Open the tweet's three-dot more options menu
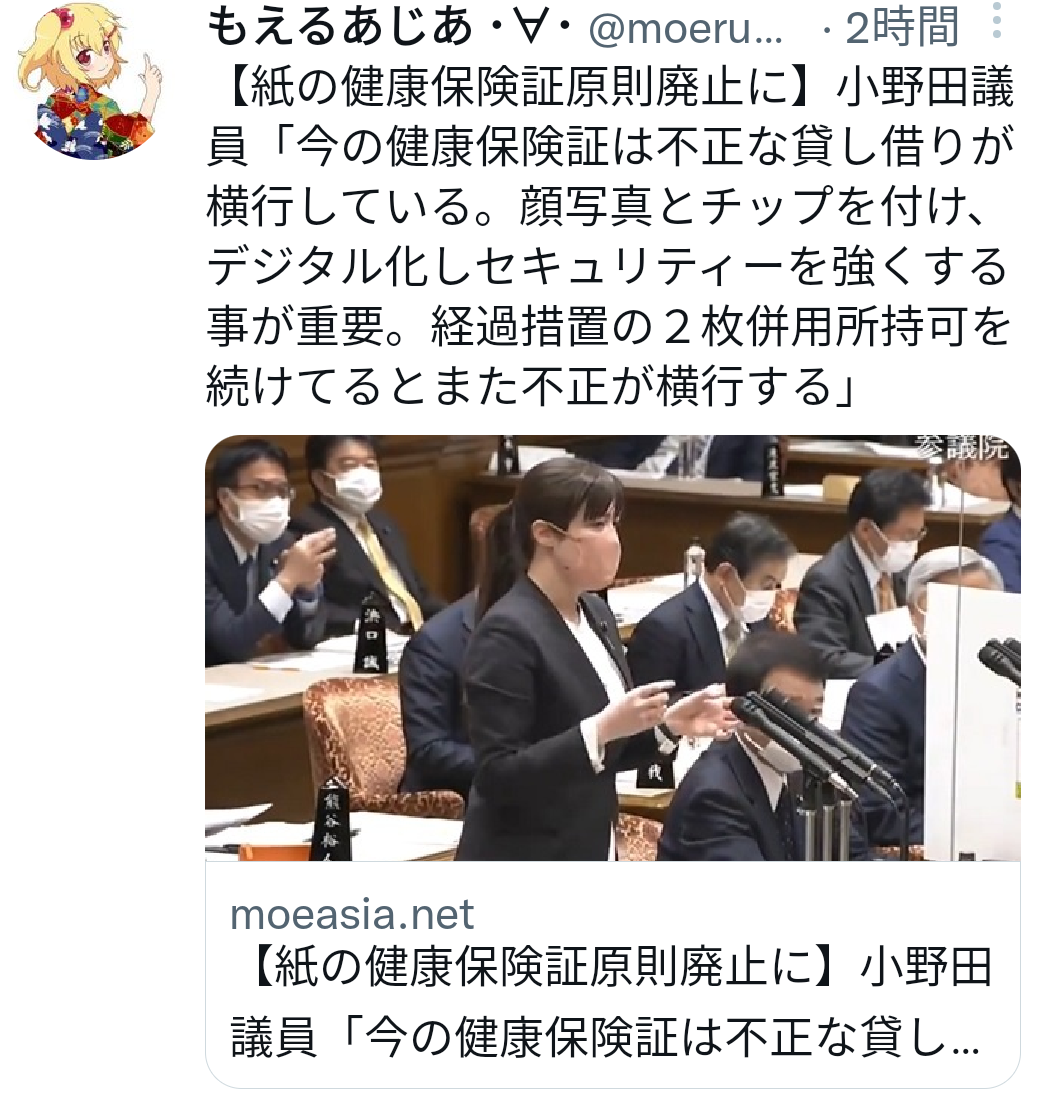1048x1114 pixels. [x=997, y=20]
